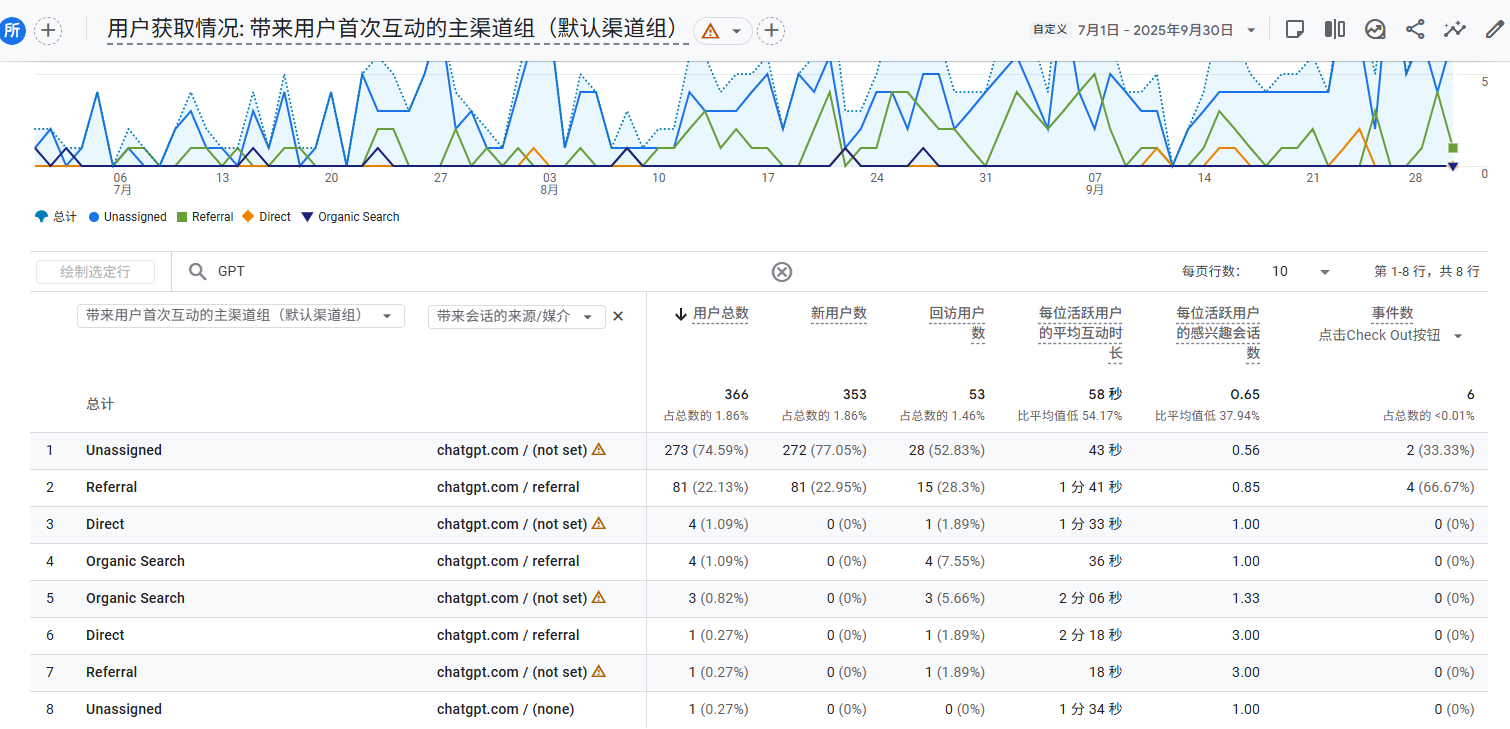Screen dimensions: 1510x729
Task: Clear the GPT search with X icon
Action: (x=782, y=272)
